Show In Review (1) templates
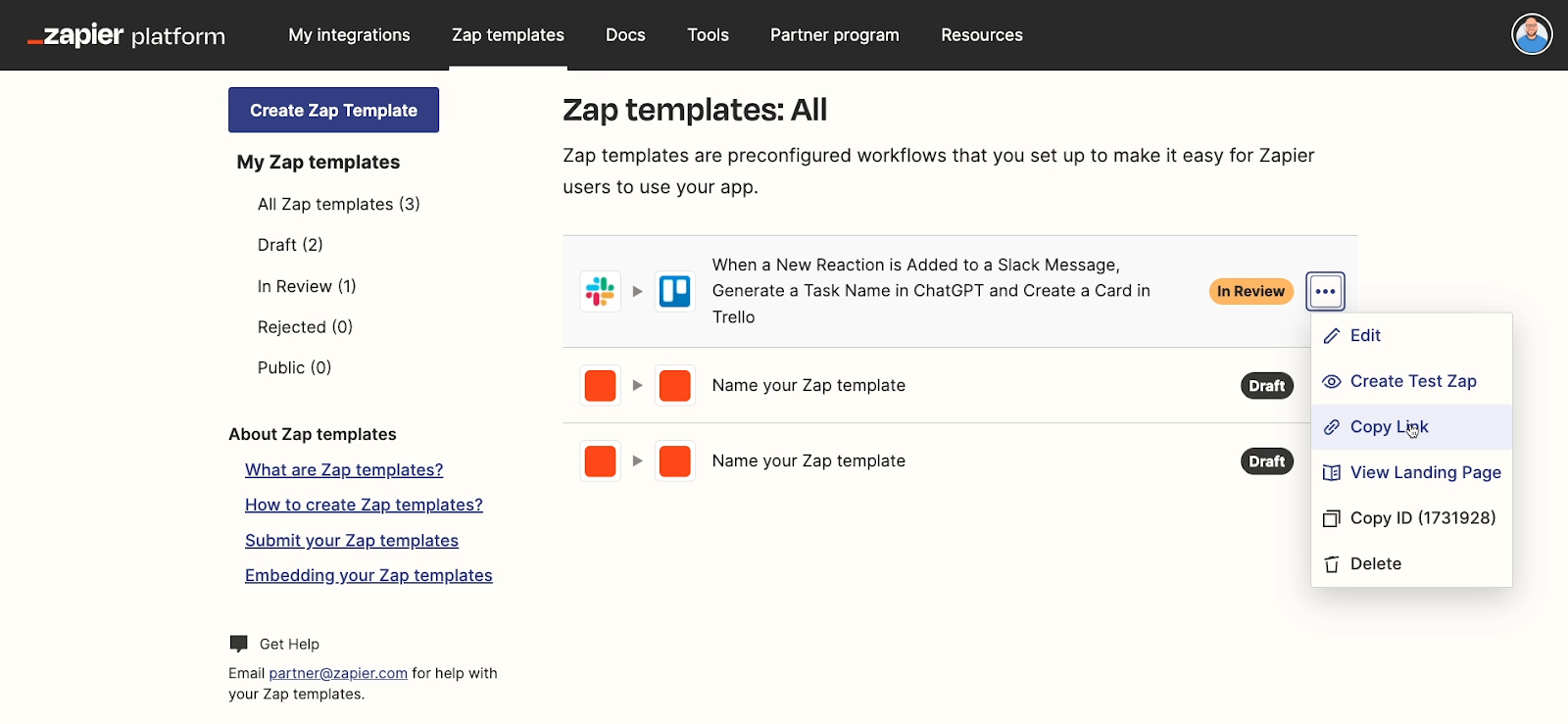 point(307,286)
